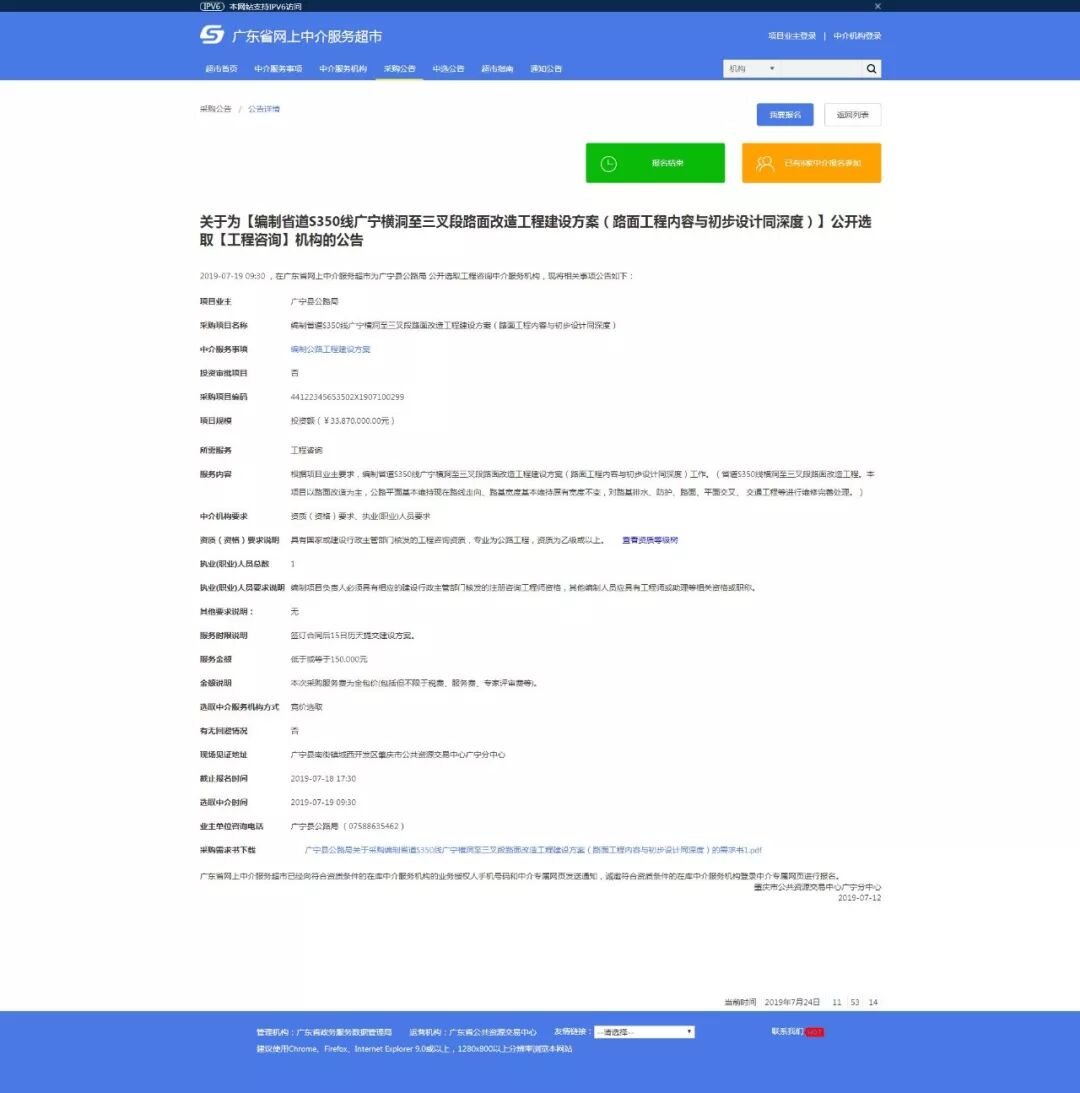Click service amount 低于或等于150,000元
This screenshot has height=1093, width=1080.
[x=328, y=659]
